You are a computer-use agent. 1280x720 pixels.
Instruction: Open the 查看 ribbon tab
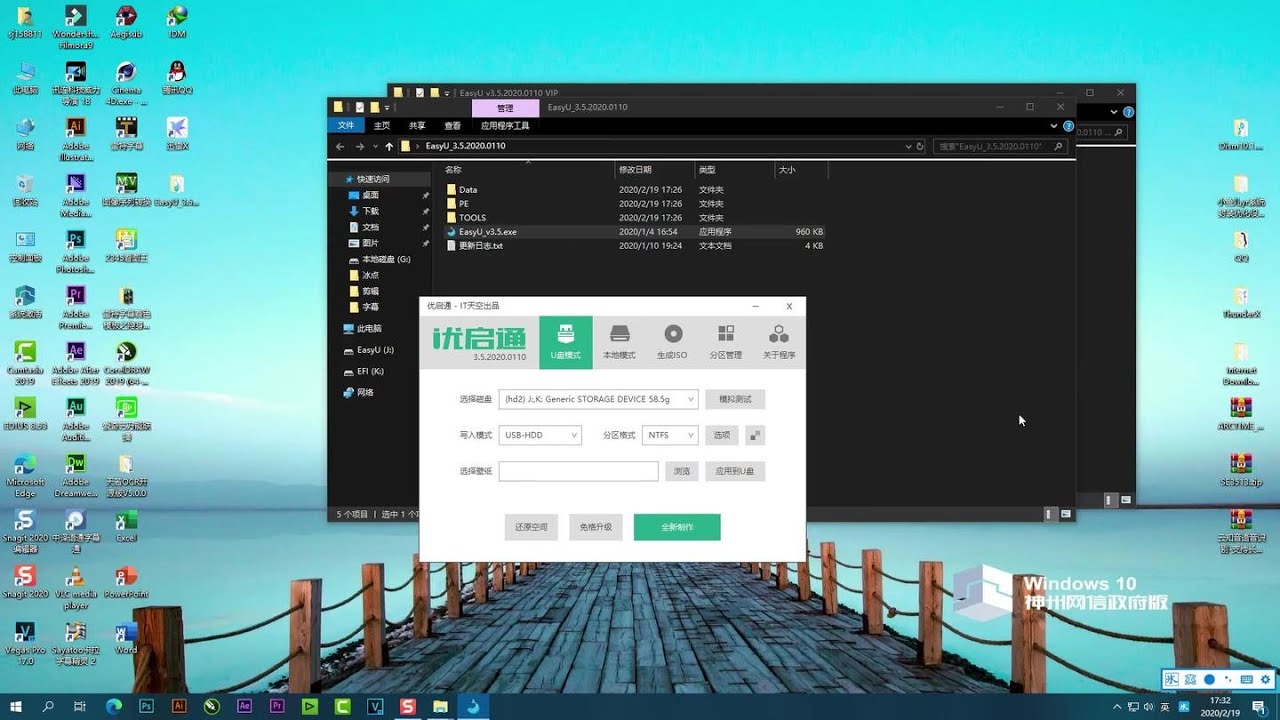tap(453, 126)
